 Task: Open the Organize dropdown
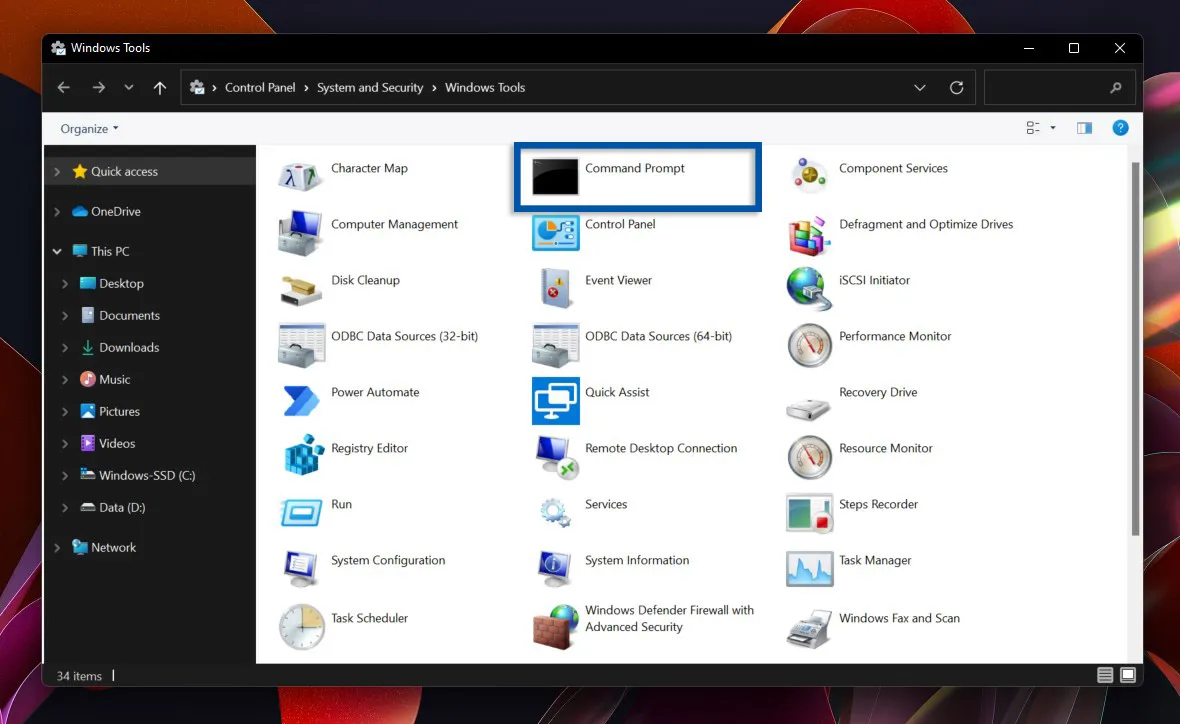coord(87,128)
